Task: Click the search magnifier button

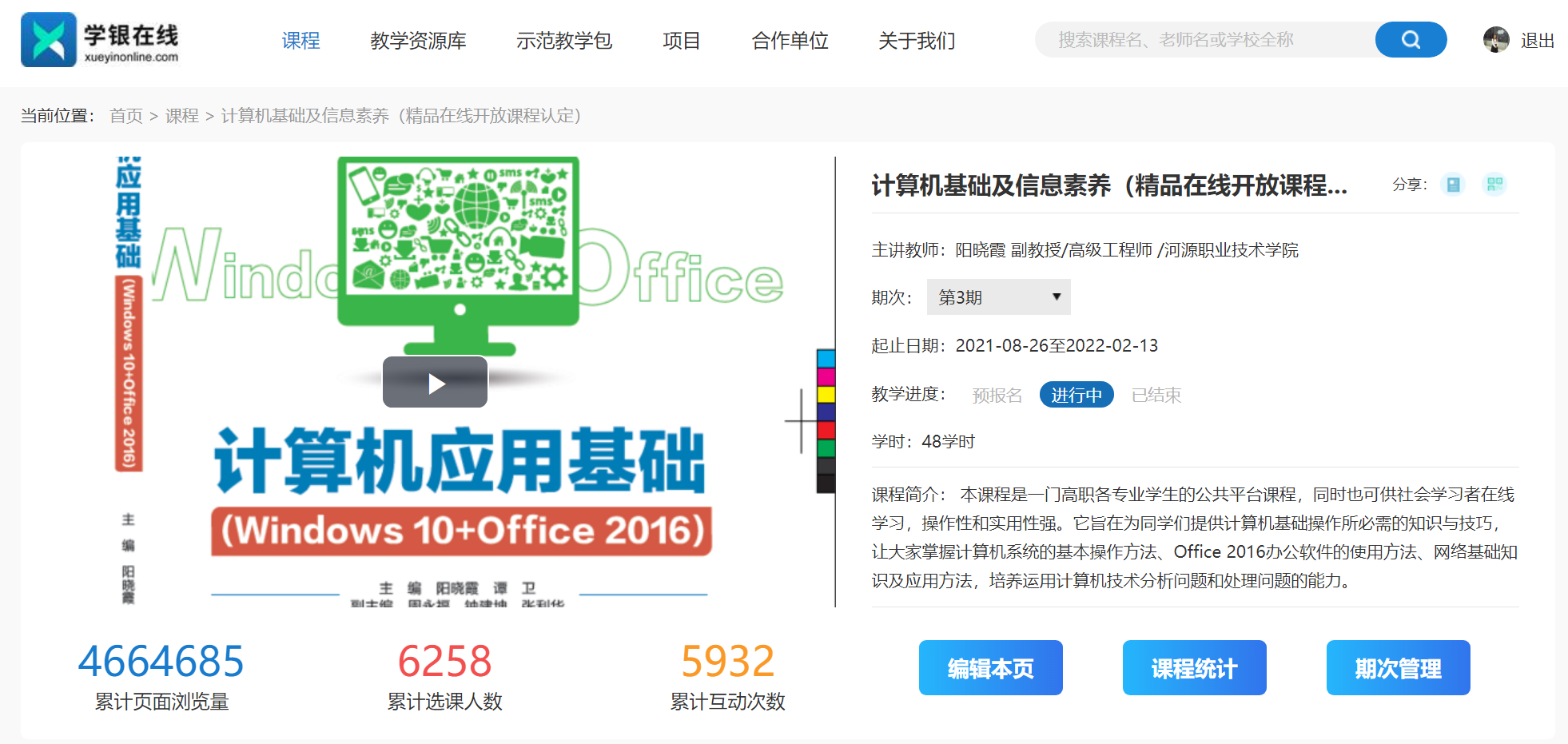Action: tap(1411, 39)
